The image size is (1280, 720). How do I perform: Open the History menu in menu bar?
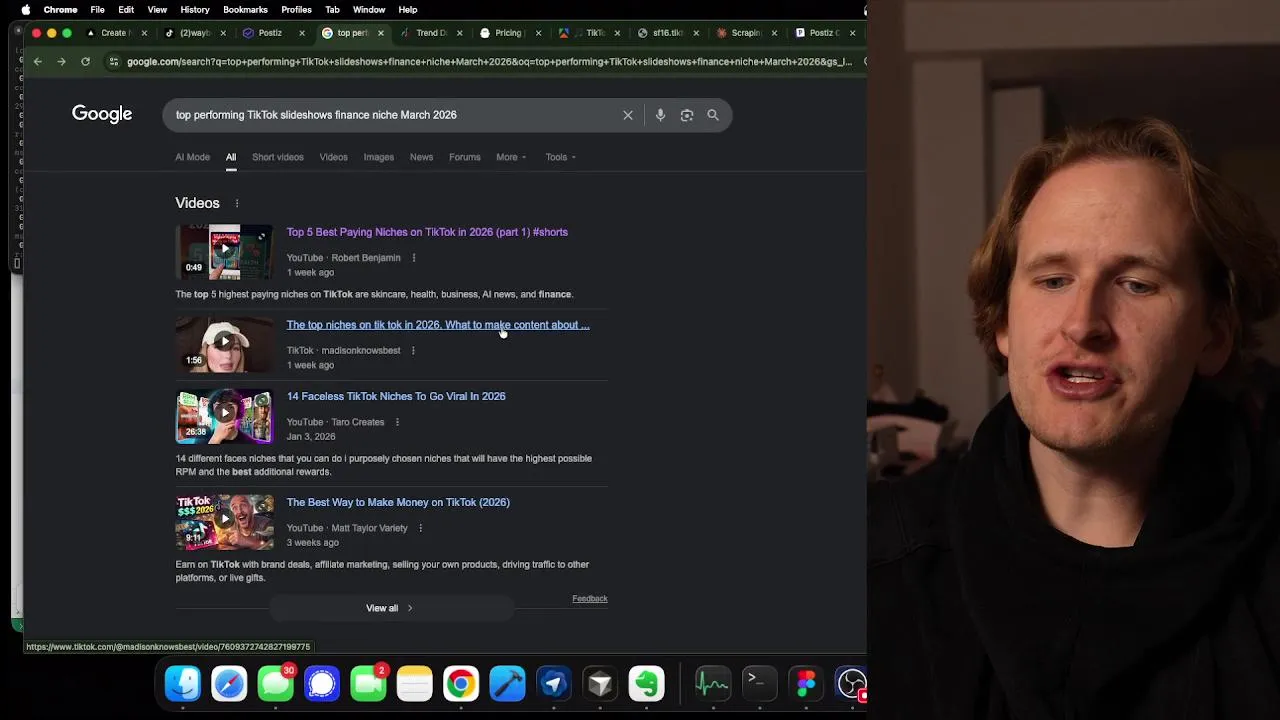click(195, 10)
